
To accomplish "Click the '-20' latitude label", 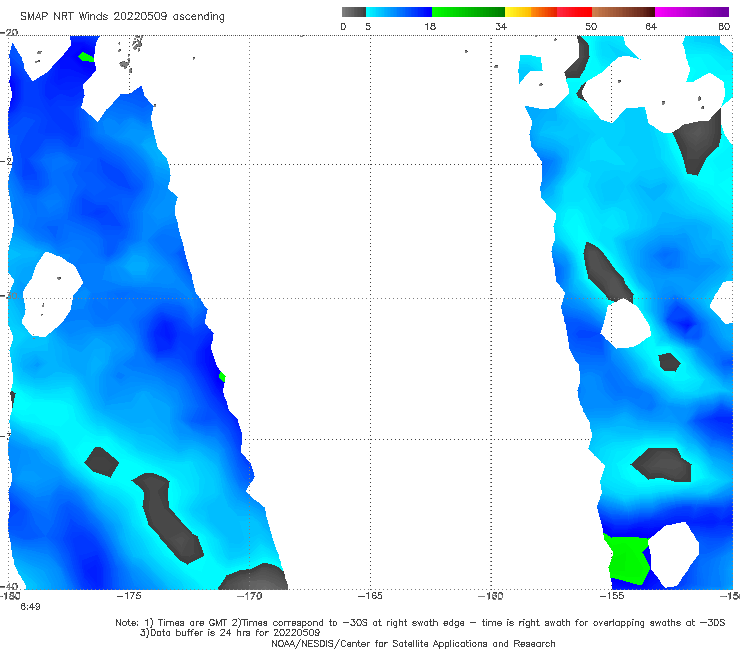I will (9, 32).
